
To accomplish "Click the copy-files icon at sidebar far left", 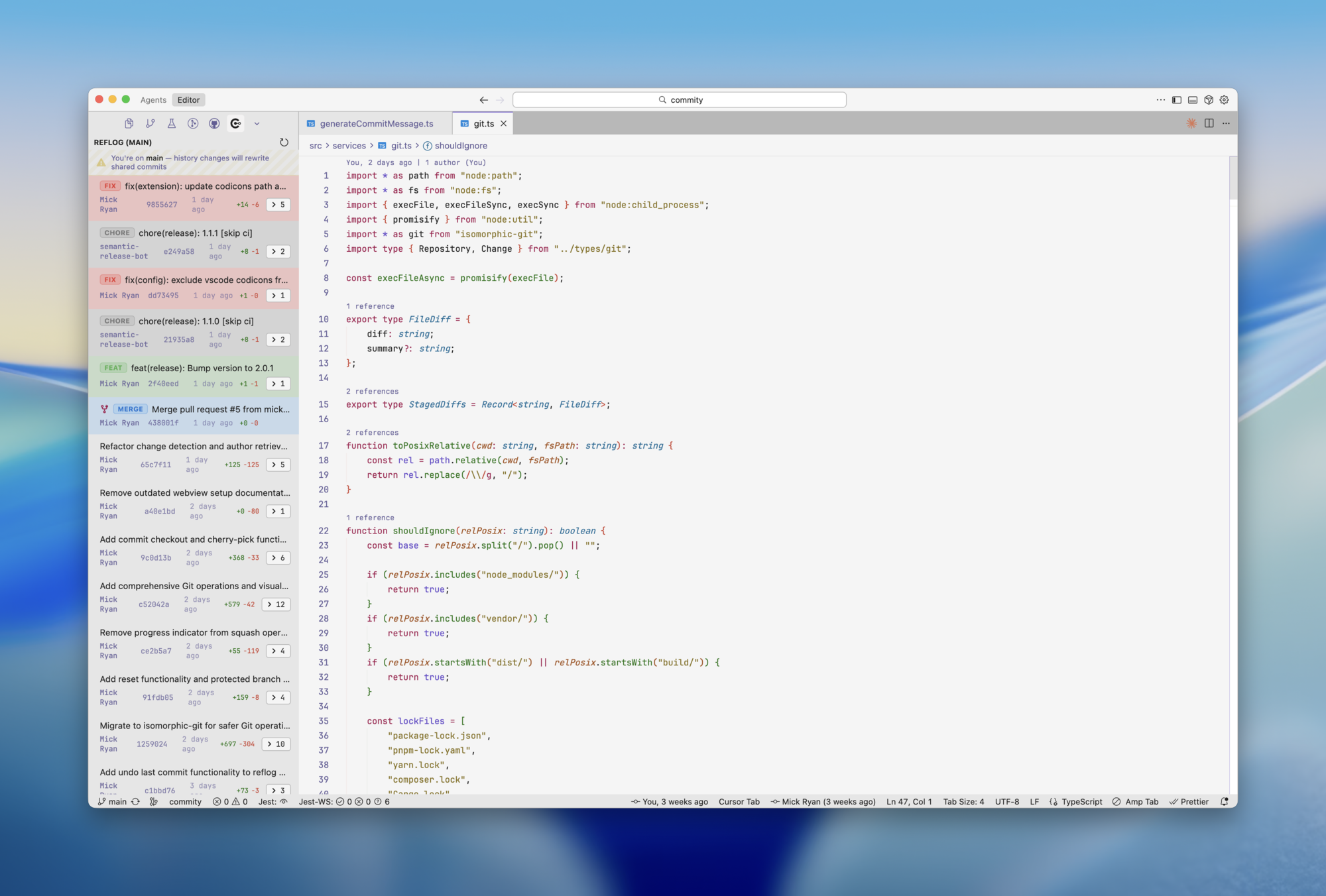I will [129, 123].
